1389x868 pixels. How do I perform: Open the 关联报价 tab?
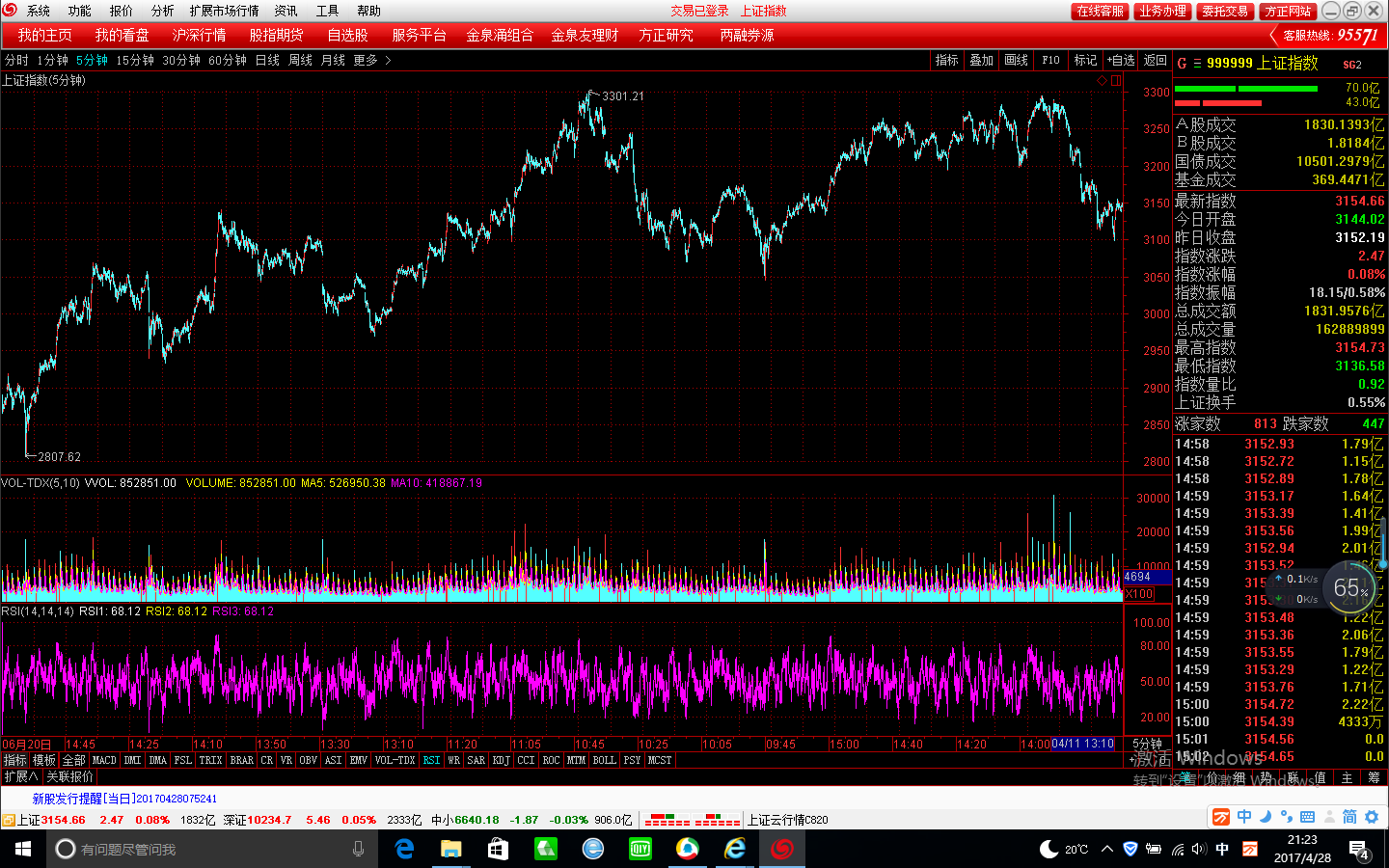pyautogui.click(x=69, y=776)
